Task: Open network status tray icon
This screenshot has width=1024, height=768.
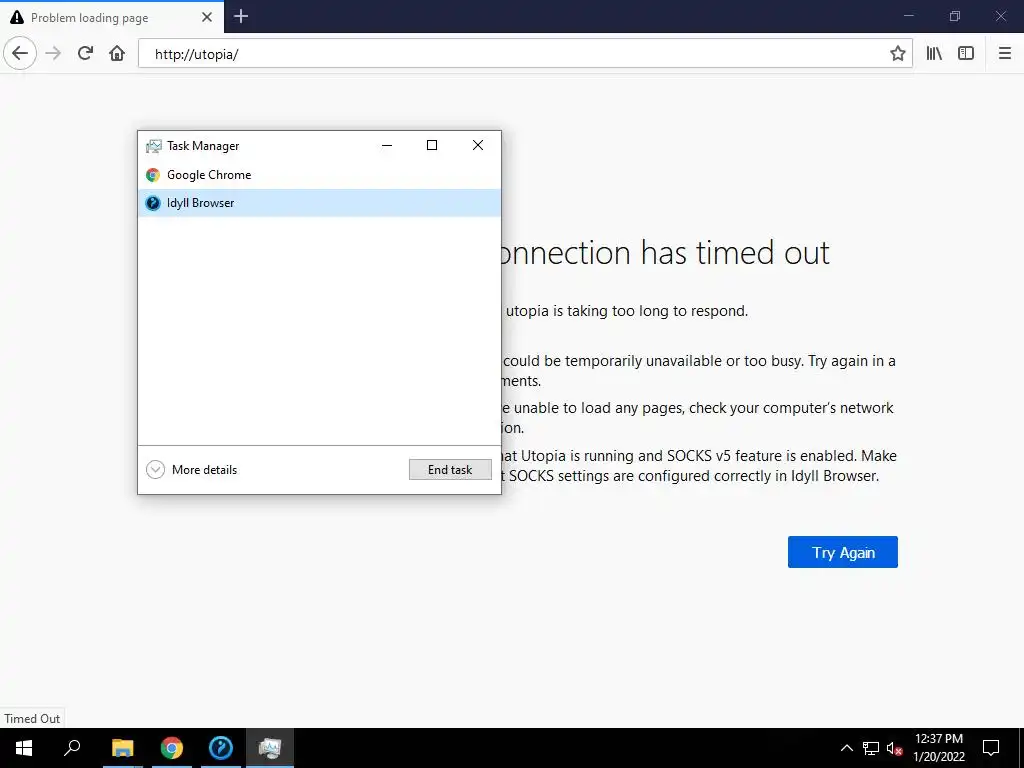Action: click(871, 748)
